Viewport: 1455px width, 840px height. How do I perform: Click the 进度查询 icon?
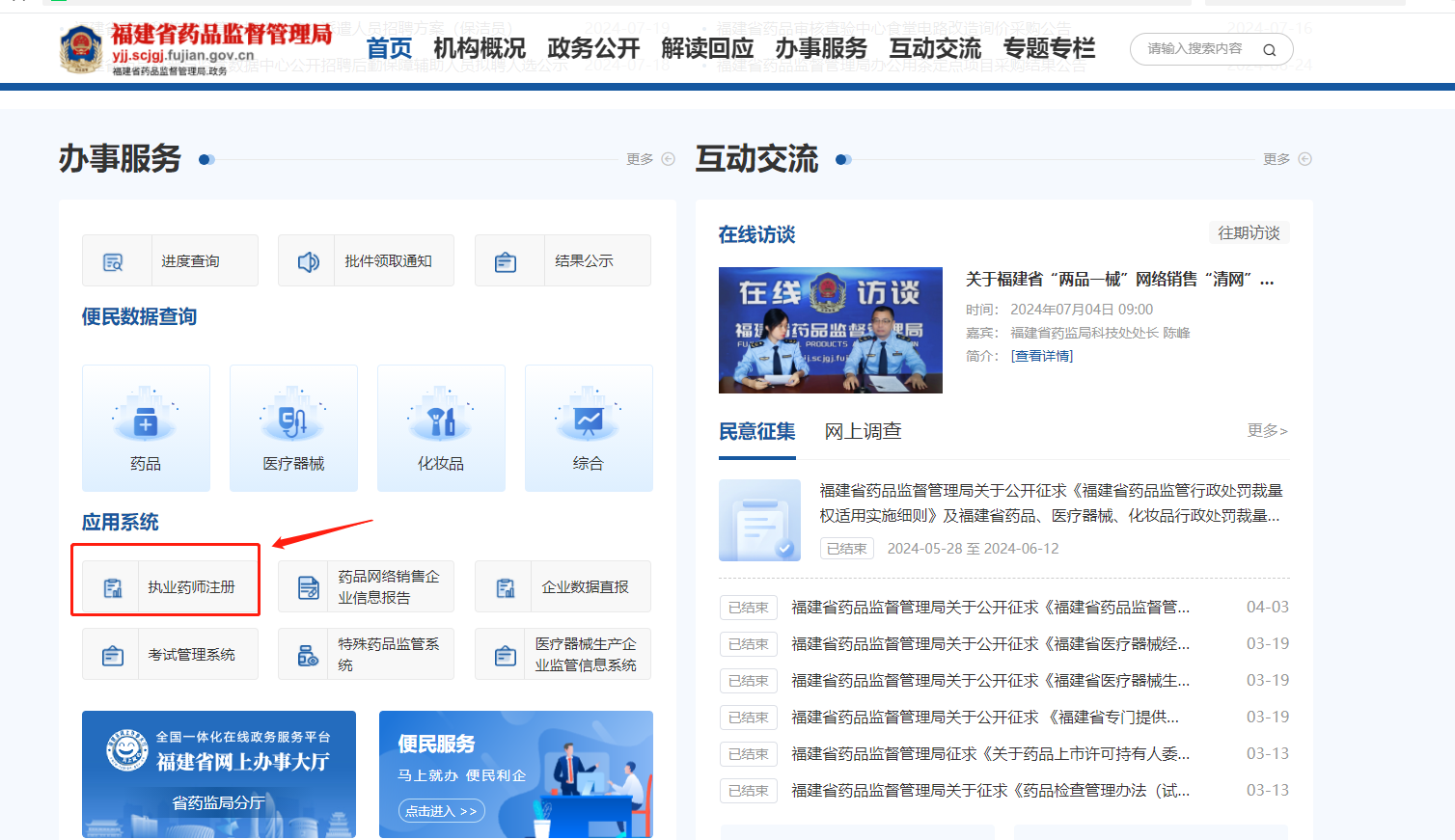(113, 261)
